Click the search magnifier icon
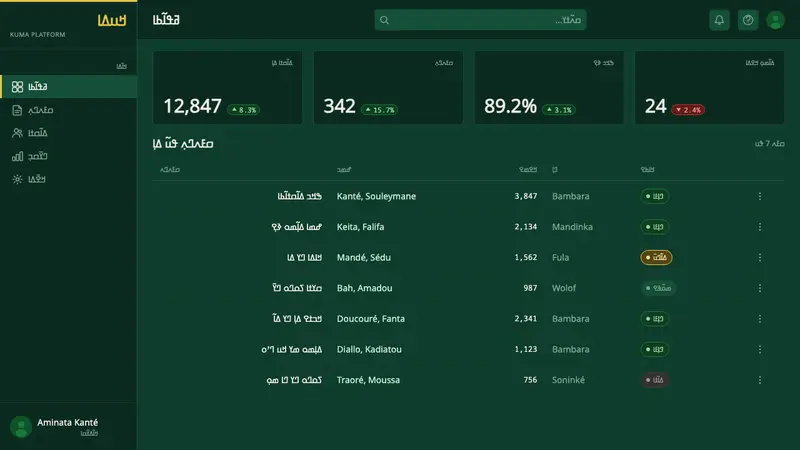 pyautogui.click(x=384, y=20)
